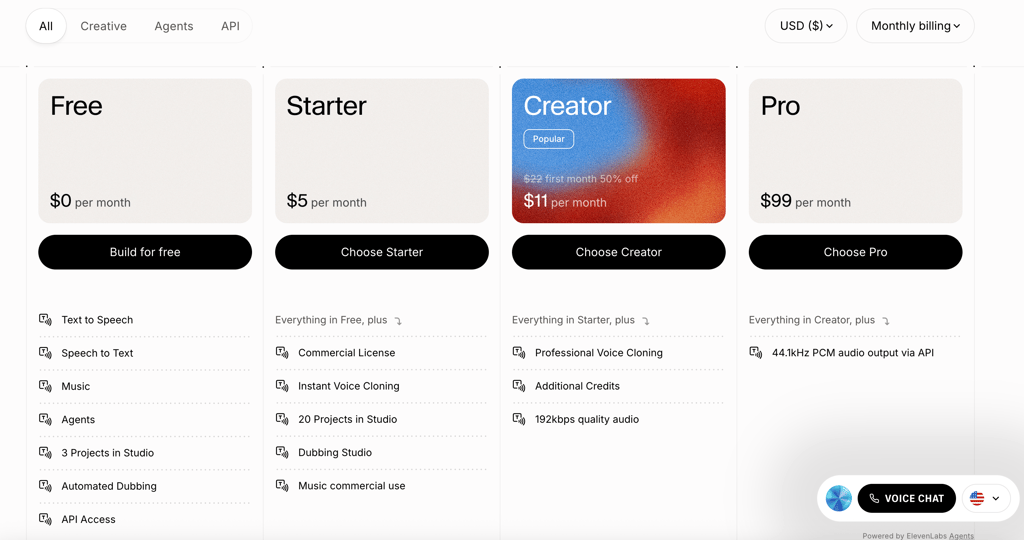
Task: Click the icon next to Music feature
Action: [45, 386]
